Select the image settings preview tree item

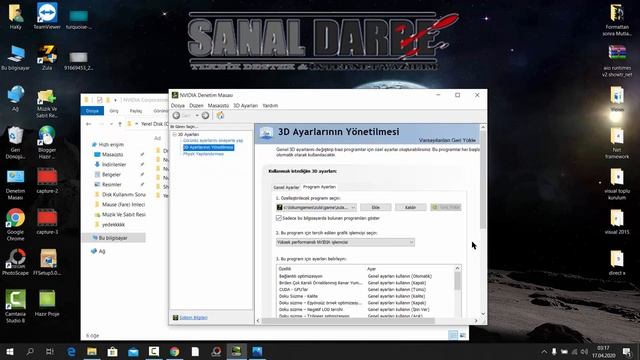pos(213,140)
